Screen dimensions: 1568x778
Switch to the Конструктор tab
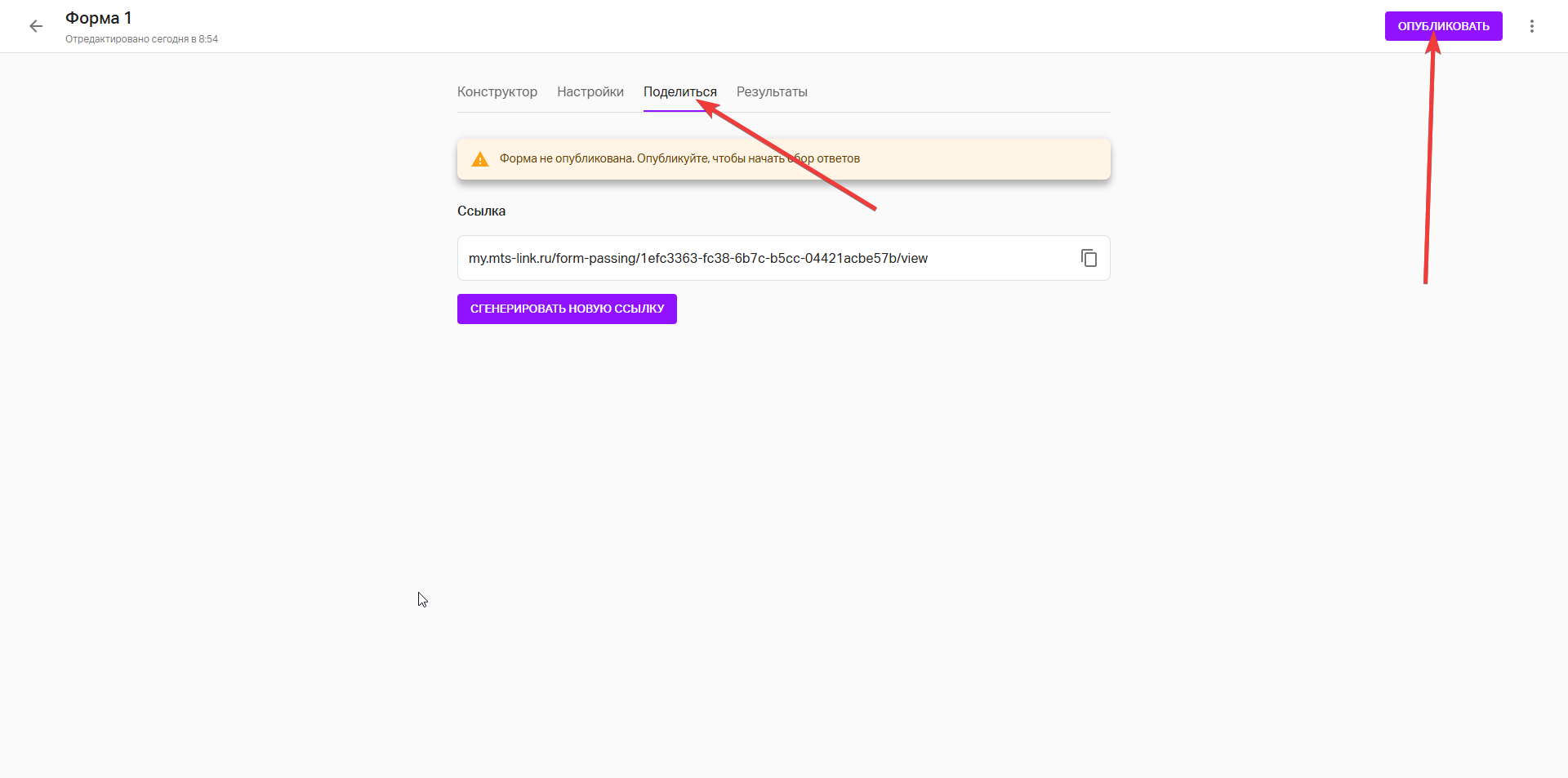coord(497,92)
